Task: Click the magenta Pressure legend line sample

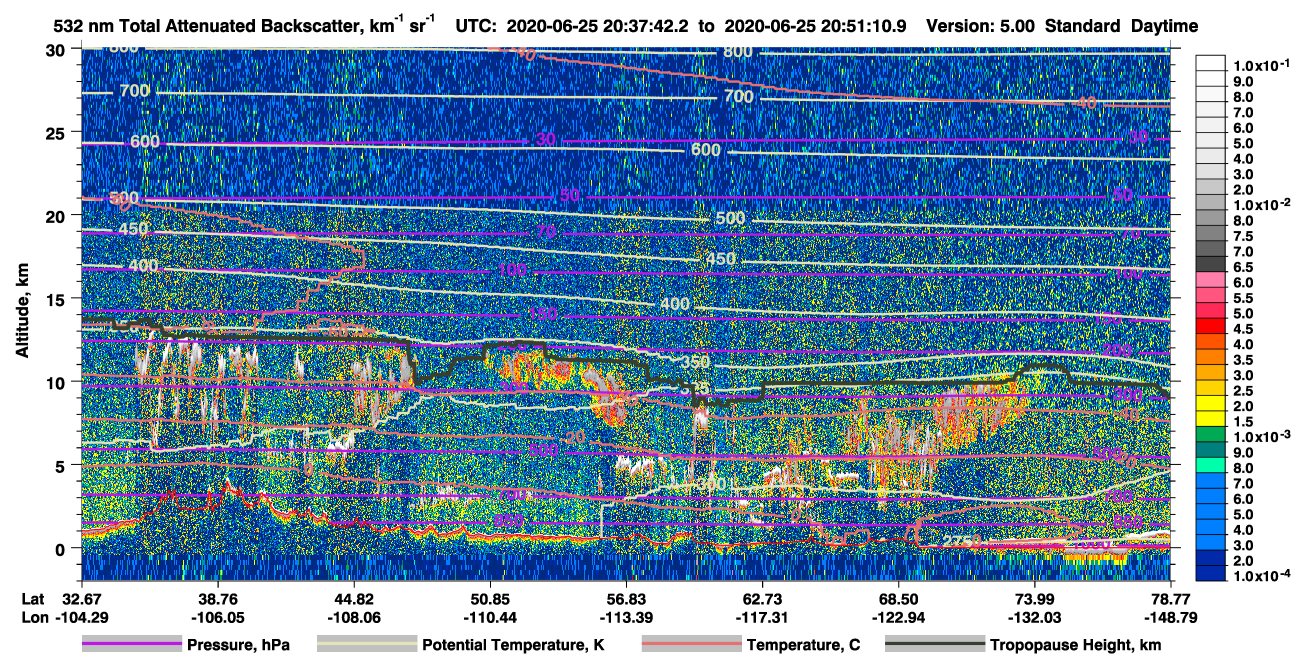Action: 131,645
